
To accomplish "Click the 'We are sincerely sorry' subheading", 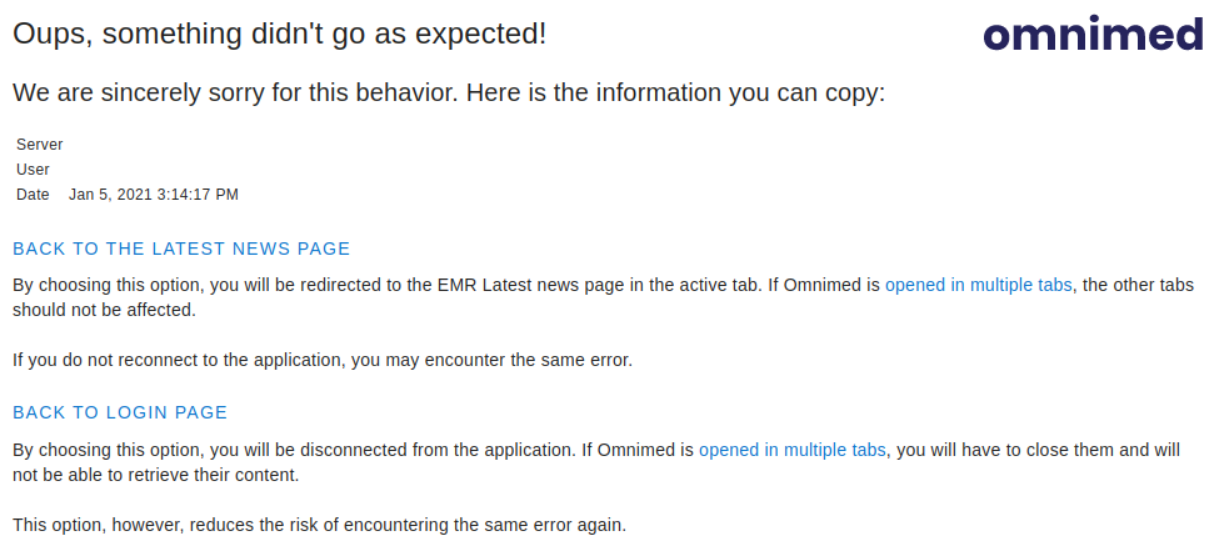I will [448, 93].
